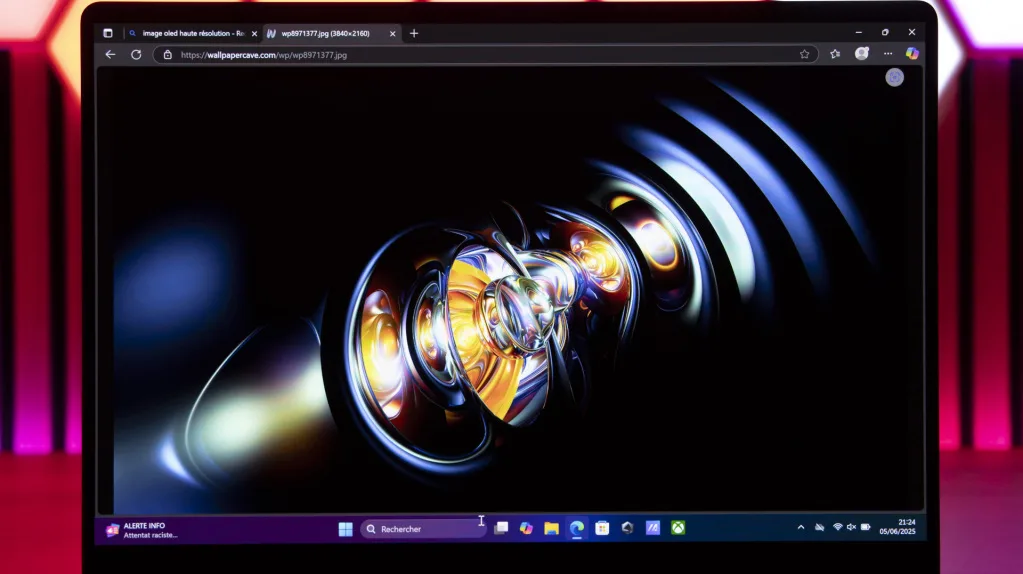The width and height of the screenshot is (1023, 574).
Task: Click the Rechercher taskbar search box
Action: pyautogui.click(x=420, y=529)
